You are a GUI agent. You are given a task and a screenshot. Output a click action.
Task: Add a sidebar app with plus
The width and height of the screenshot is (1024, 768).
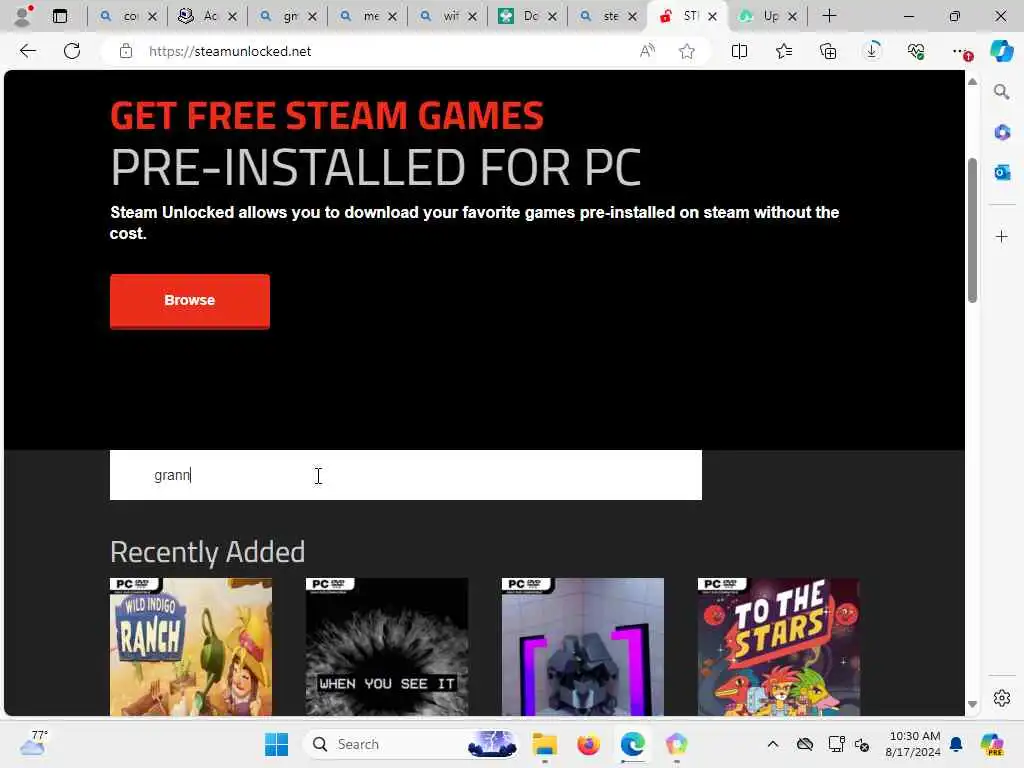click(1002, 236)
